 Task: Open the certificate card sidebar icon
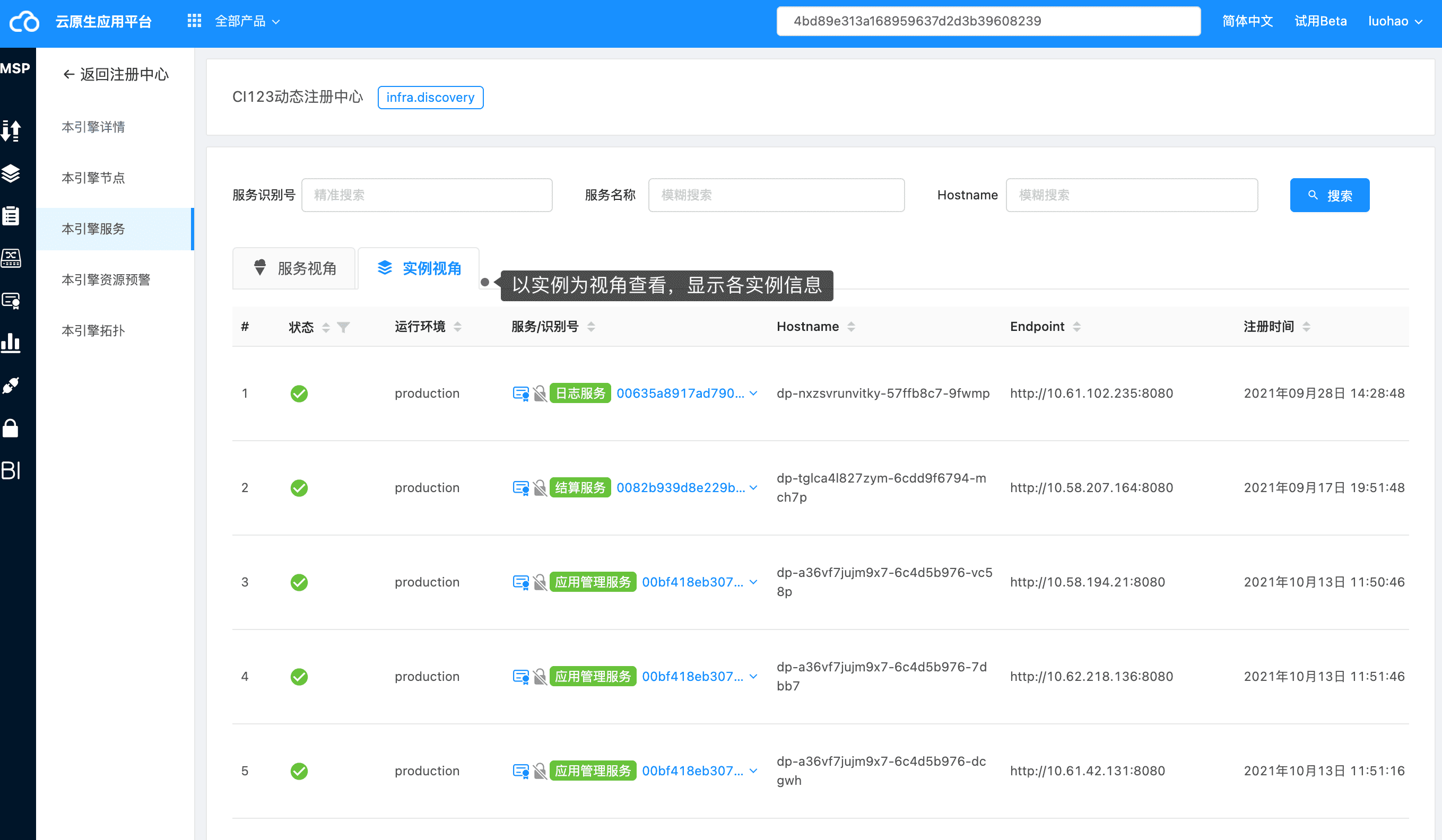pyautogui.click(x=11, y=300)
